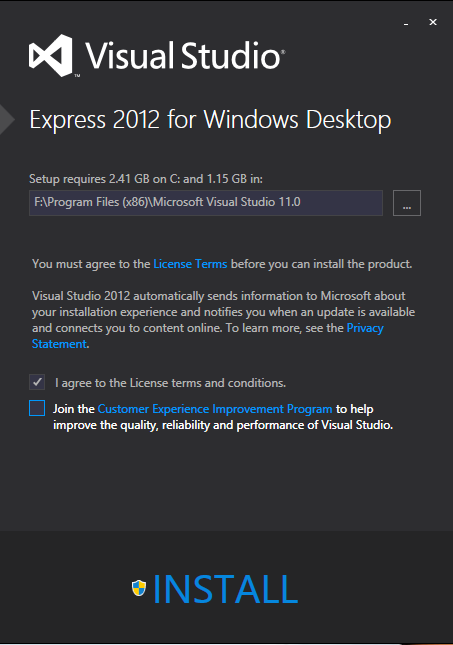Click the Setup requires 2.41 GB label
Image resolution: width=453 pixels, height=645 pixels.
tap(146, 179)
